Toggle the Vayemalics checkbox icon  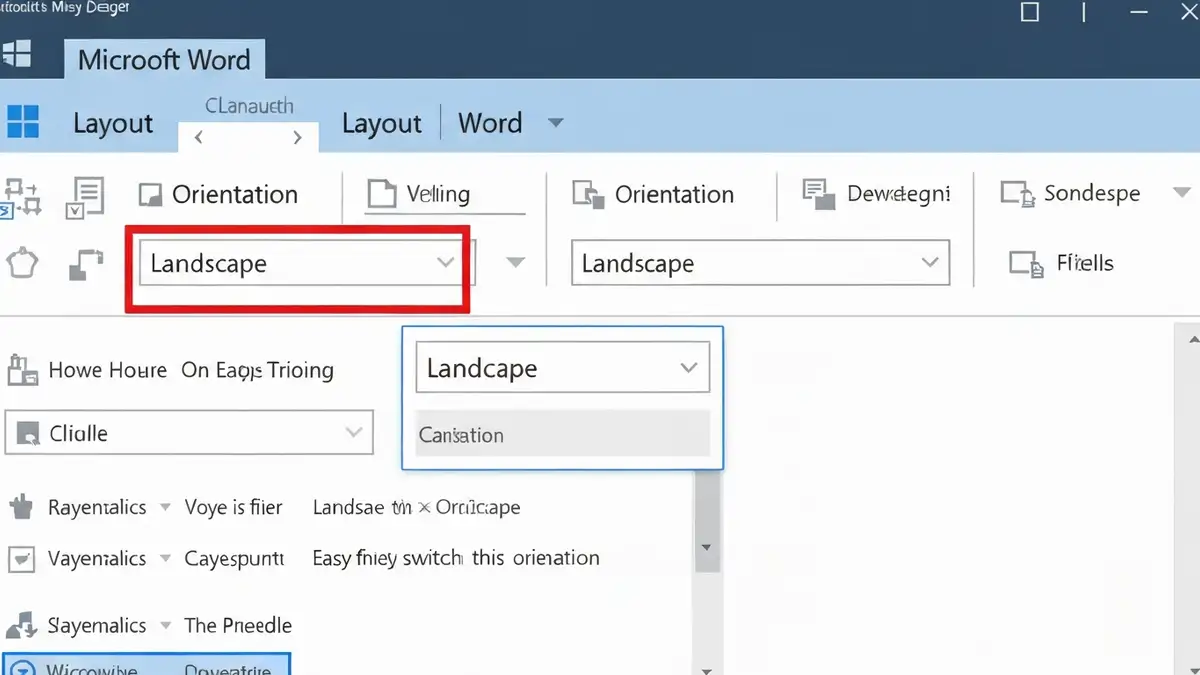pyautogui.click(x=22, y=558)
